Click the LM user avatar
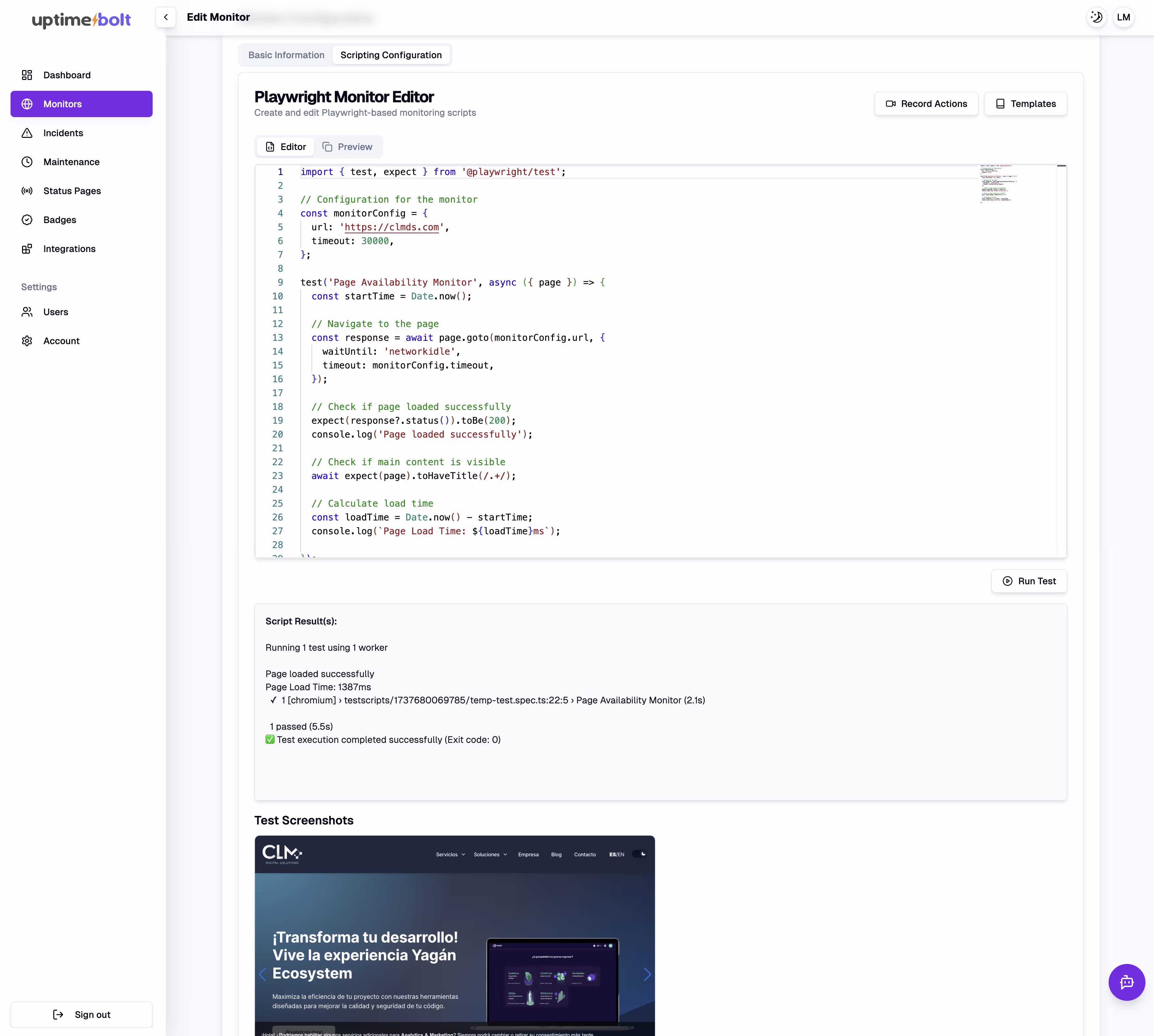This screenshot has height=1036, width=1154. pos(1123,17)
